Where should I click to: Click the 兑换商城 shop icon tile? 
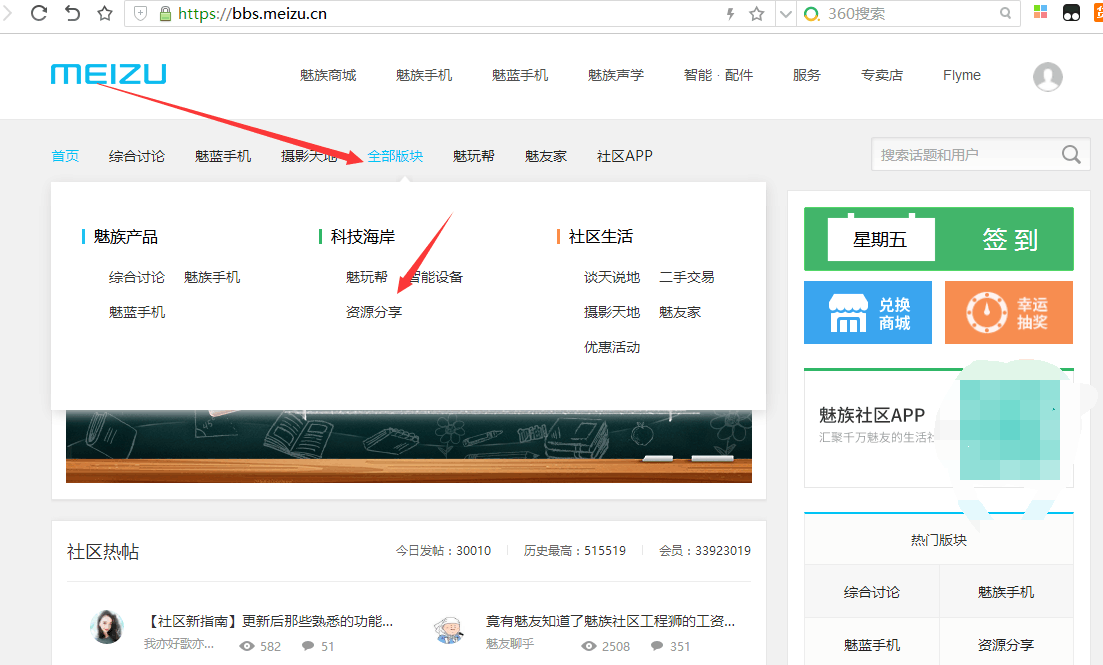pos(867,312)
